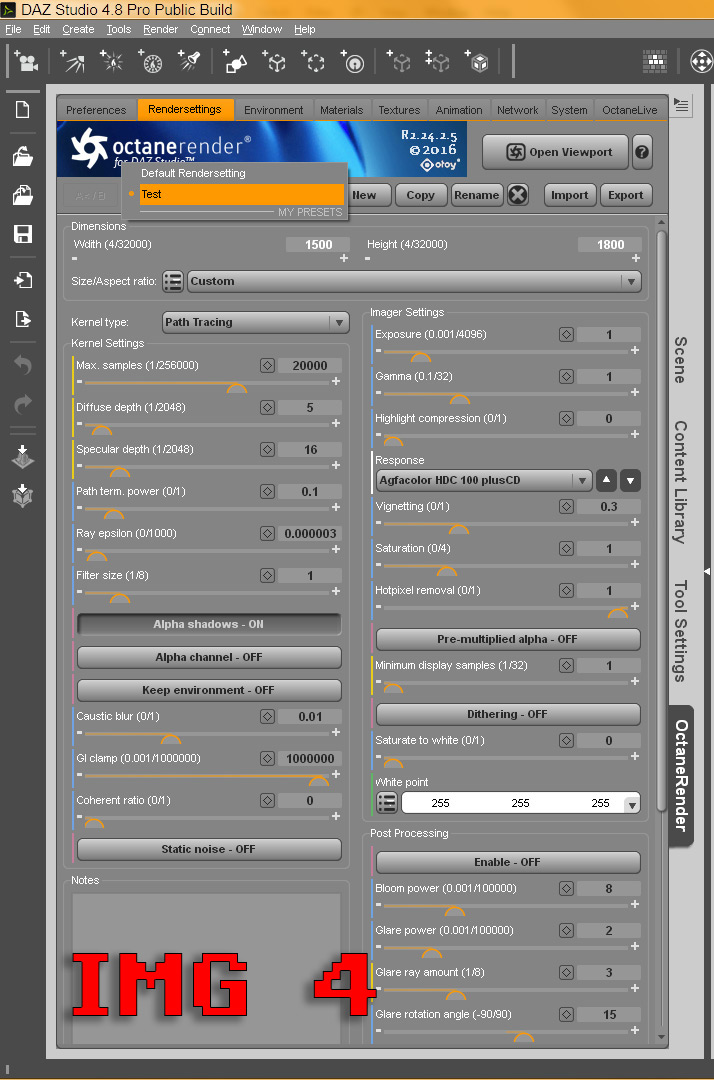Click the Import icon in left sidebar

point(23,280)
